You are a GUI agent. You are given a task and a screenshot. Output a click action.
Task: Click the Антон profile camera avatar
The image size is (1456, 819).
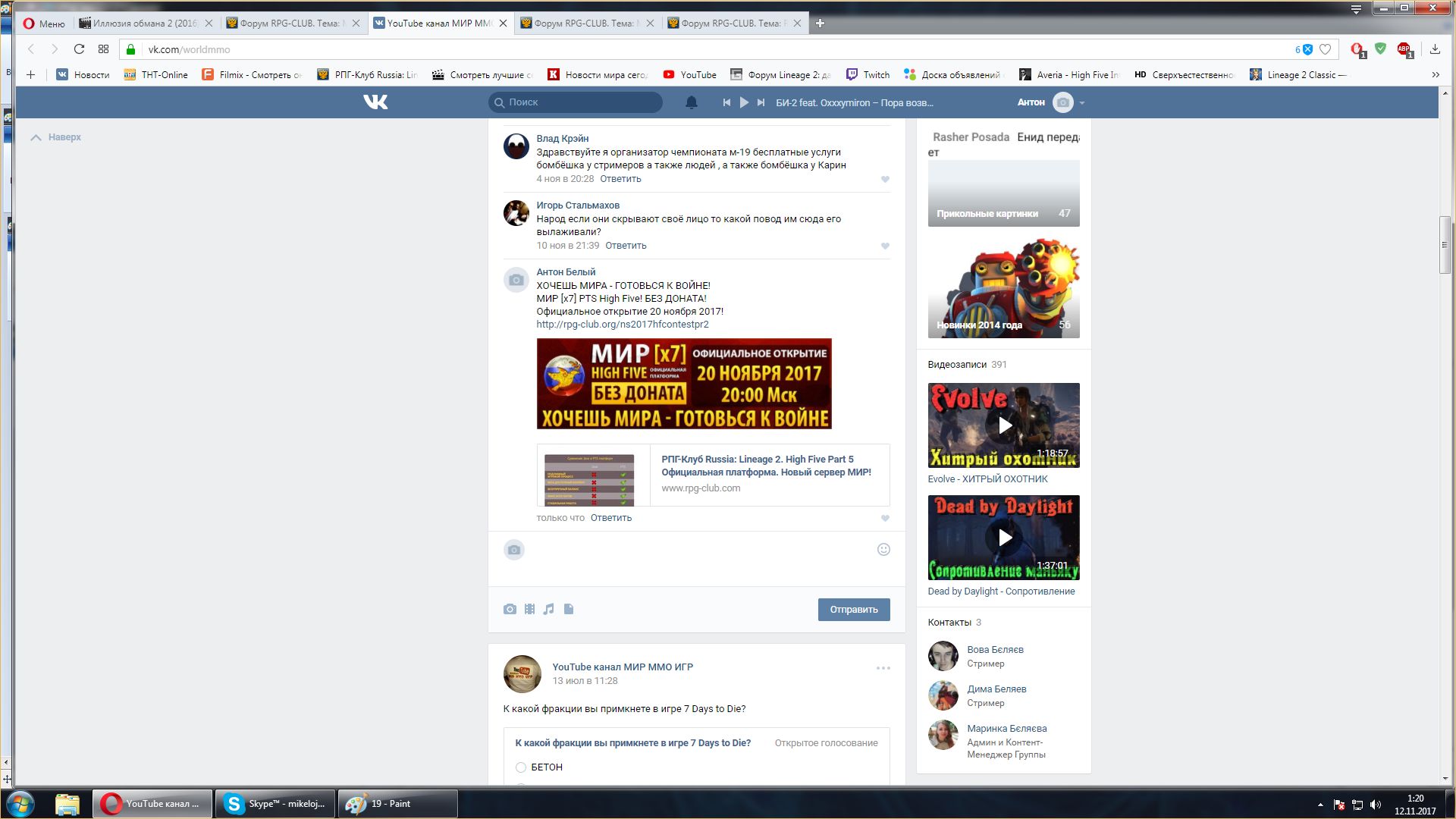click(x=1063, y=102)
